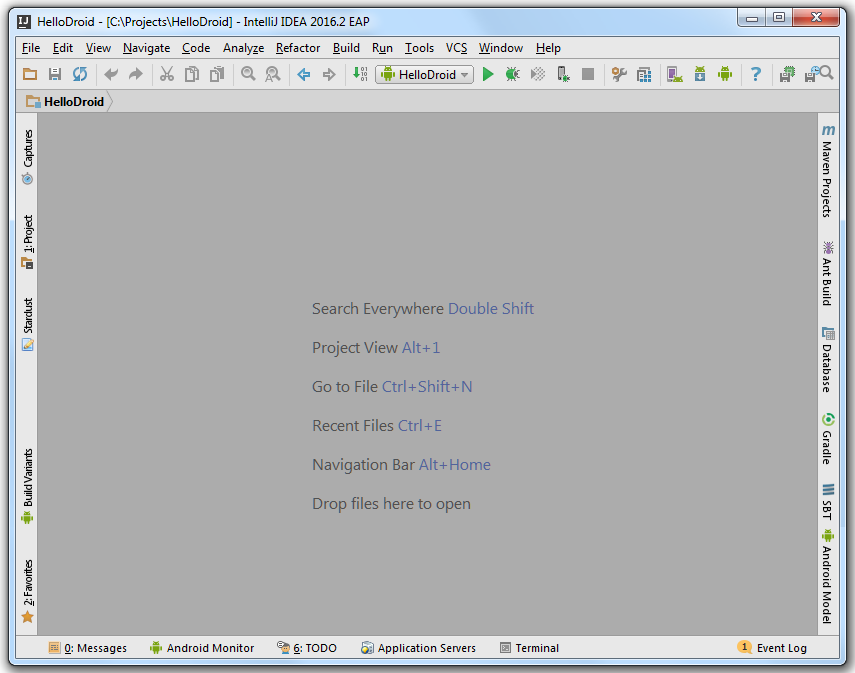Run the app with green play button
The image size is (855, 673).
tap(488, 74)
